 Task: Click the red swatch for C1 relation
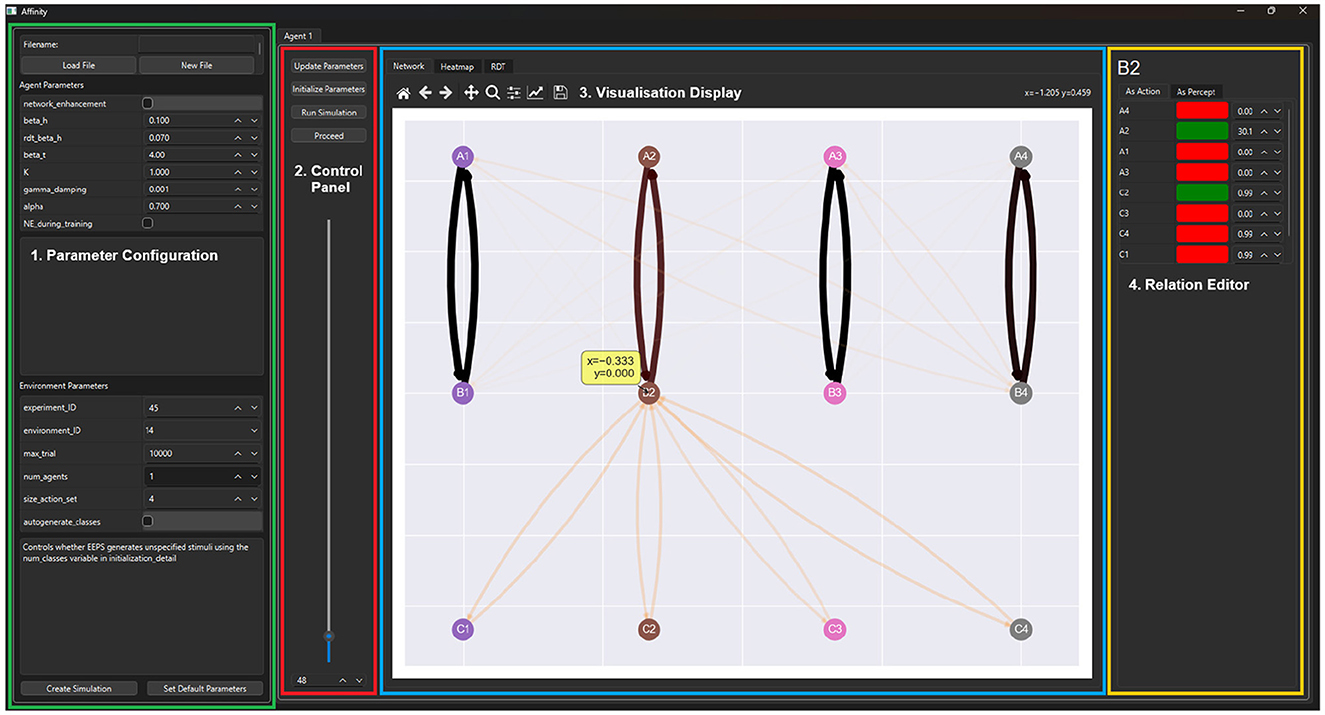click(1201, 254)
